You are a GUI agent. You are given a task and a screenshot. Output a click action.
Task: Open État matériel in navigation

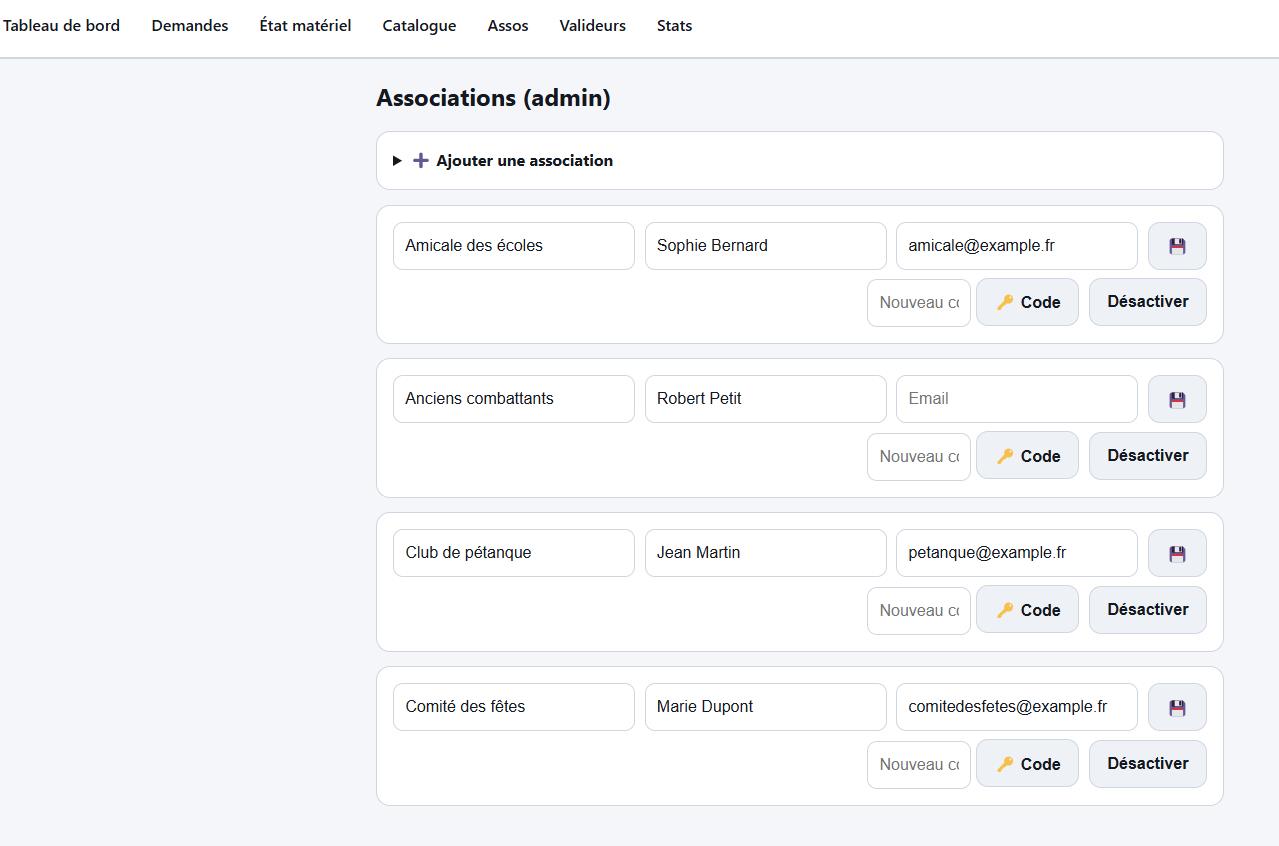click(305, 26)
